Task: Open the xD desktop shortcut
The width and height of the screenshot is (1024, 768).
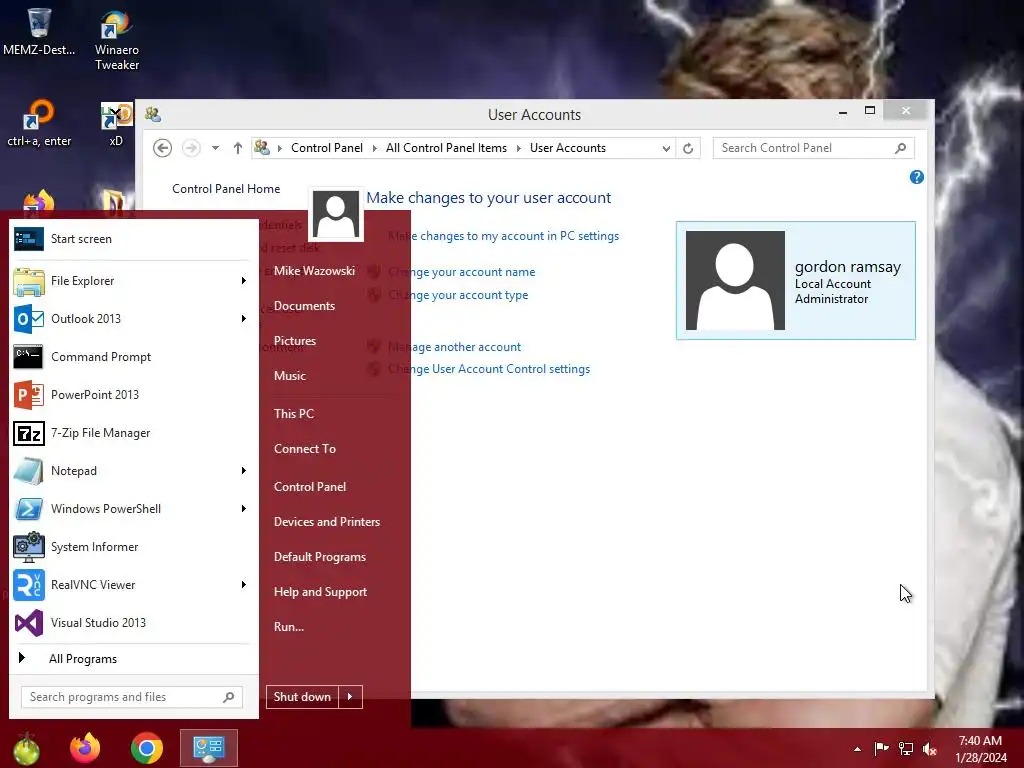Action: coord(116,123)
